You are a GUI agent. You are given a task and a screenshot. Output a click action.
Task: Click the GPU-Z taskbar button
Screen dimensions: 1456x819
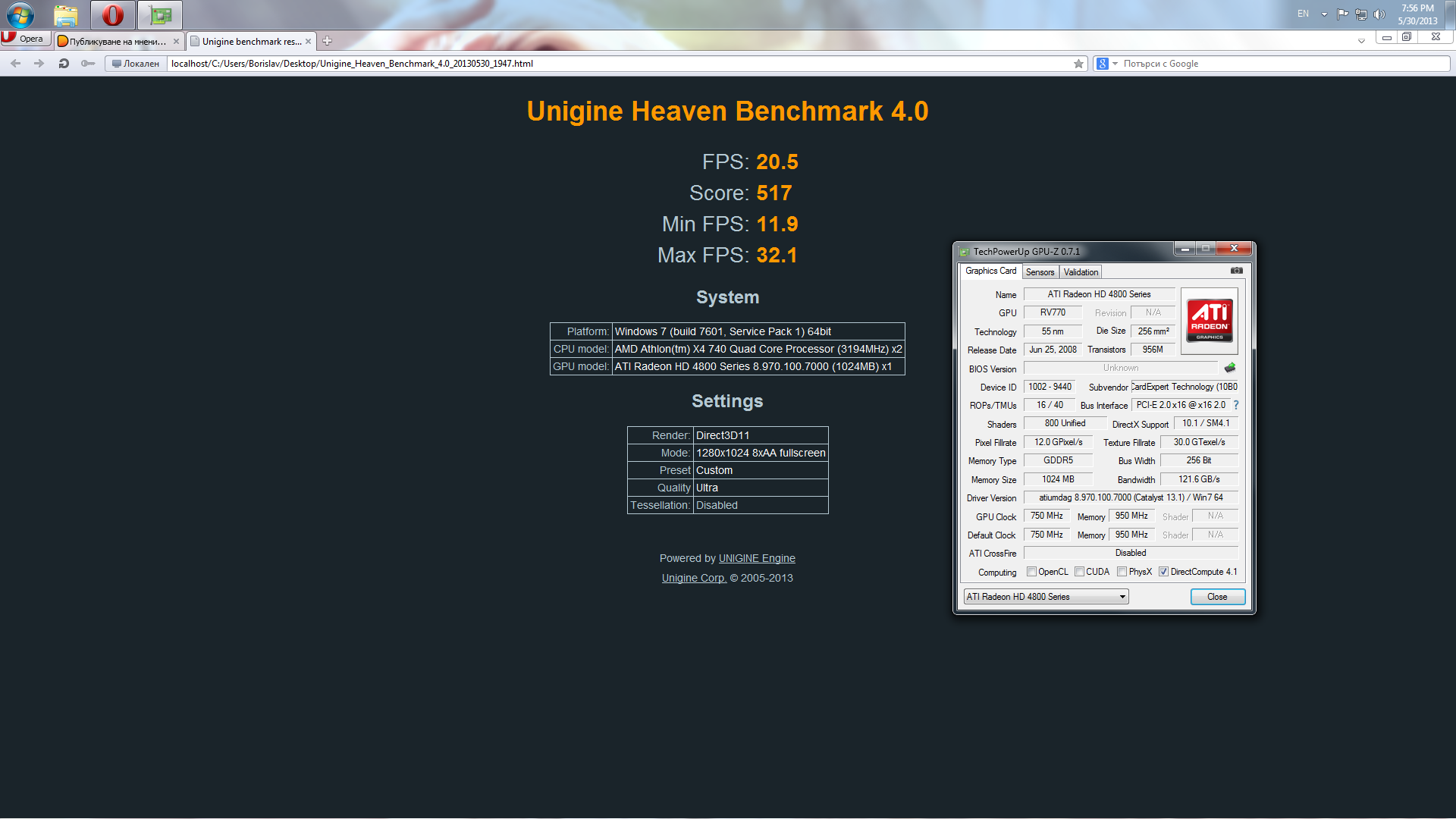tap(160, 14)
